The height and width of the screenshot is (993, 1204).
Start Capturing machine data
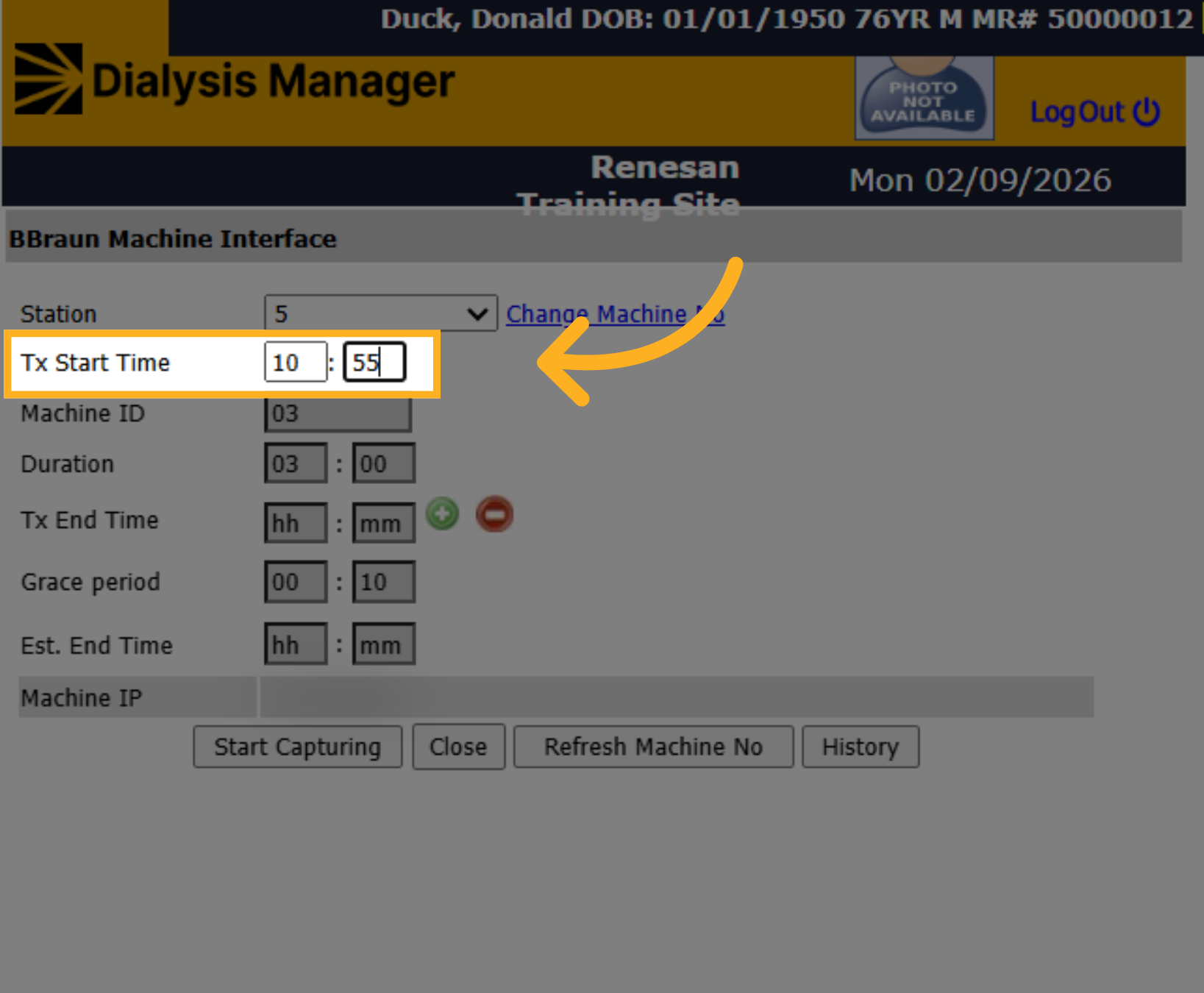(x=298, y=747)
